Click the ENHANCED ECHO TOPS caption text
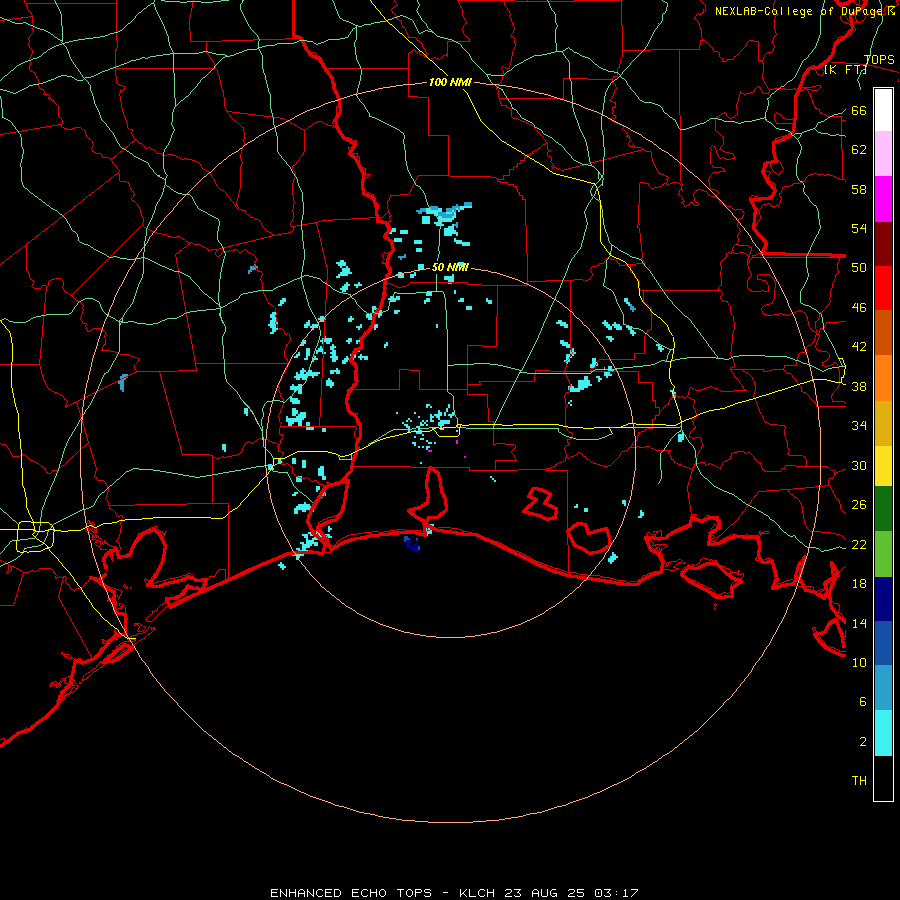The height and width of the screenshot is (900, 900). [x=351, y=893]
